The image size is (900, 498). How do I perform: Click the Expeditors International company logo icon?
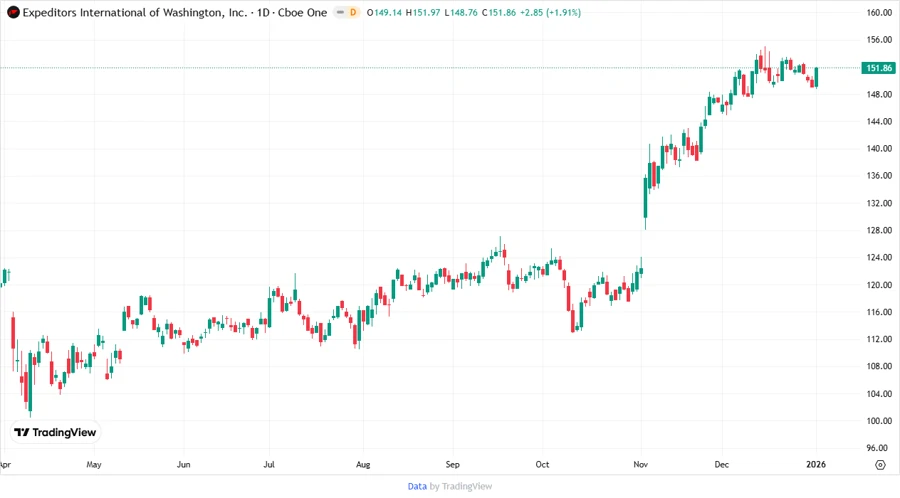(x=13, y=12)
